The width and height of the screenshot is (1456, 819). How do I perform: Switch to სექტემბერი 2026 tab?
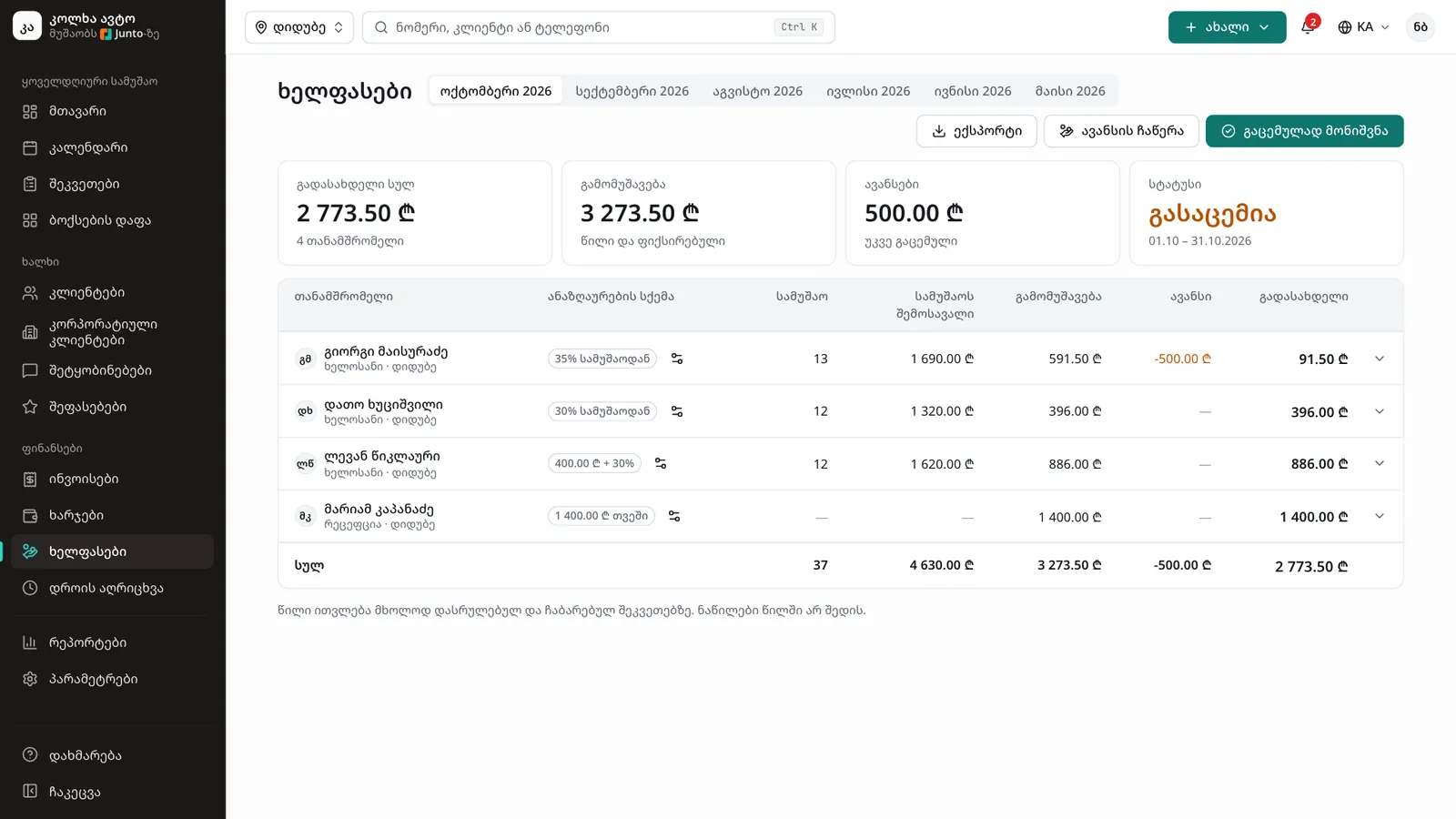(x=632, y=91)
